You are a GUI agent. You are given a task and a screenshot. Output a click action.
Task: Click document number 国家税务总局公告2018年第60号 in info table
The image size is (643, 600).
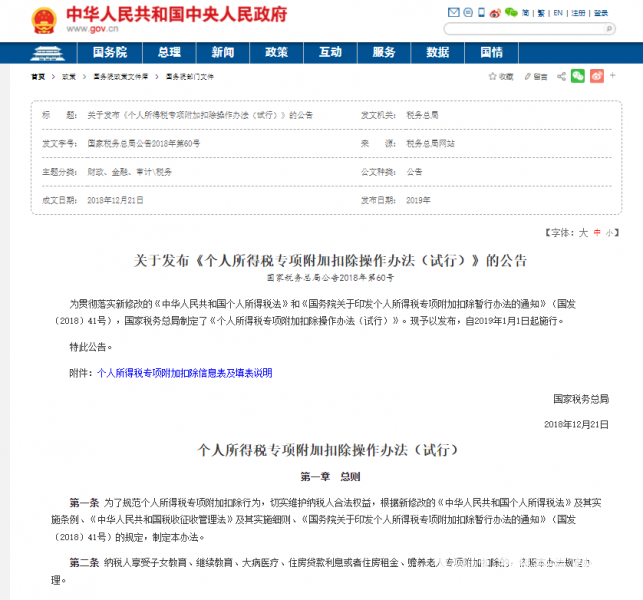144,144
